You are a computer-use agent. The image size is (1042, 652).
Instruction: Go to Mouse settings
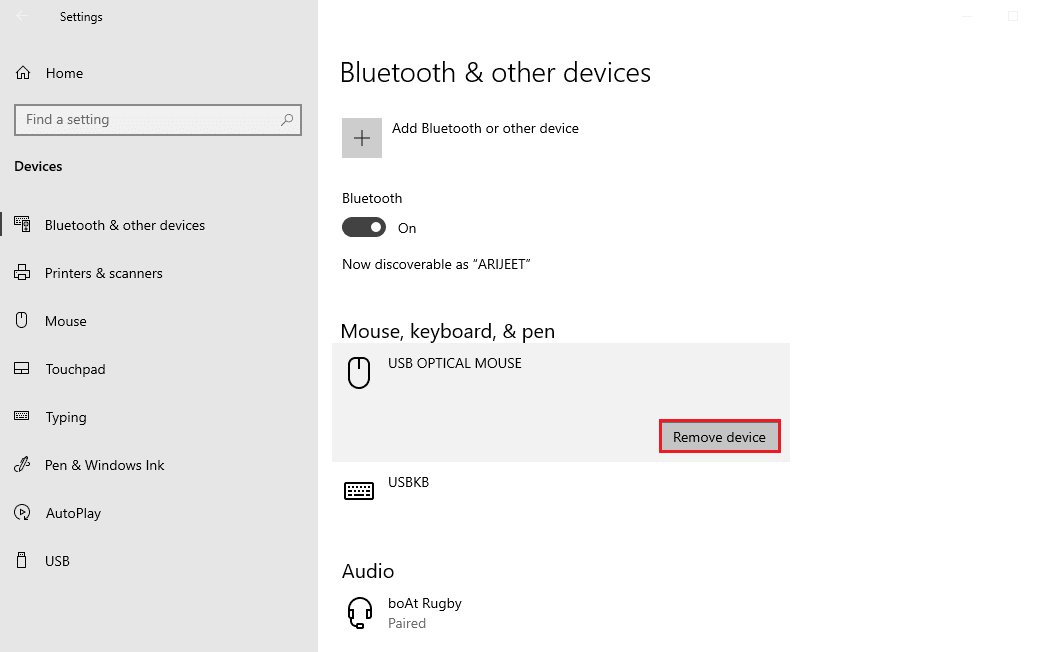click(x=66, y=321)
